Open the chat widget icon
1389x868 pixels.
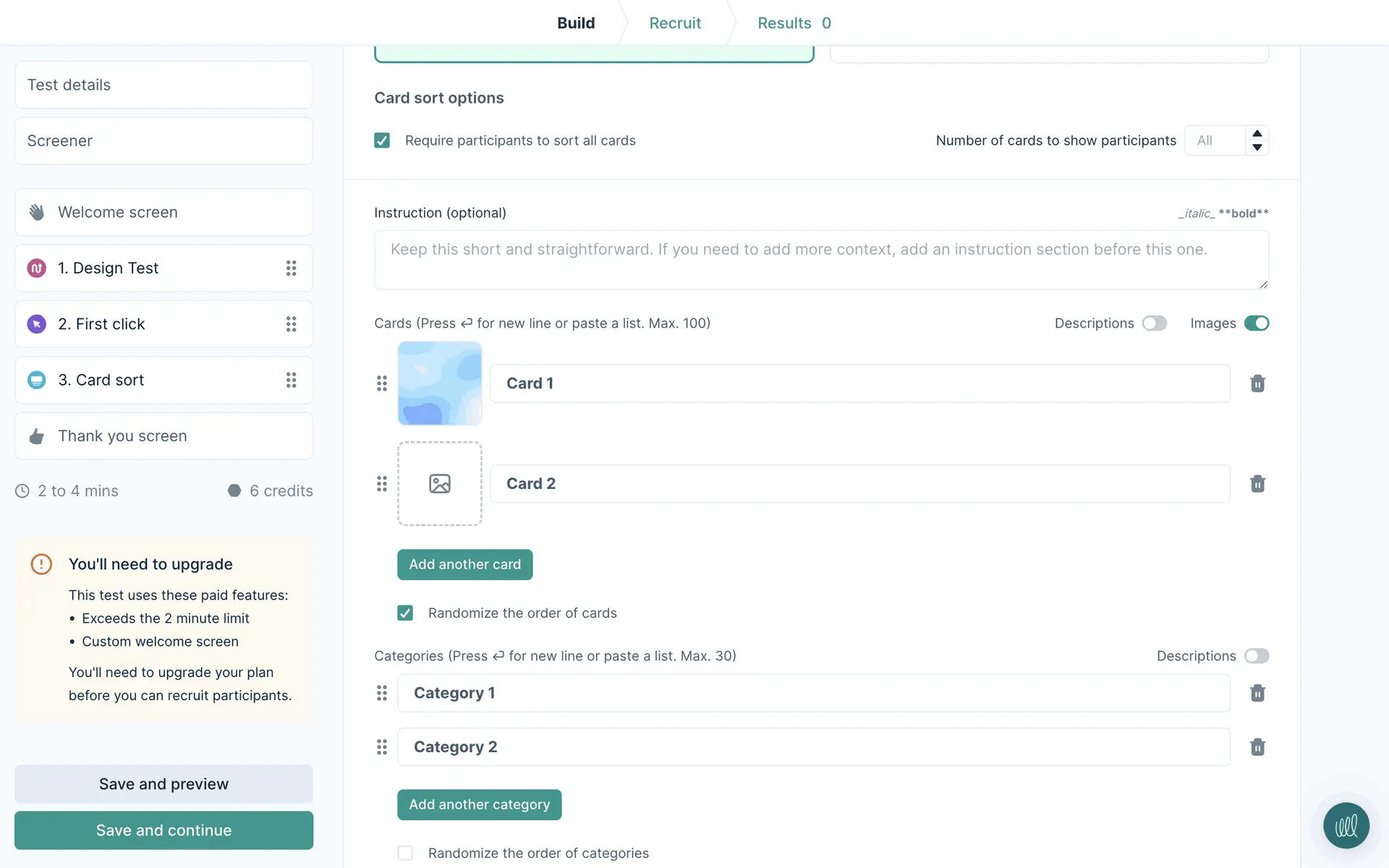[x=1346, y=825]
